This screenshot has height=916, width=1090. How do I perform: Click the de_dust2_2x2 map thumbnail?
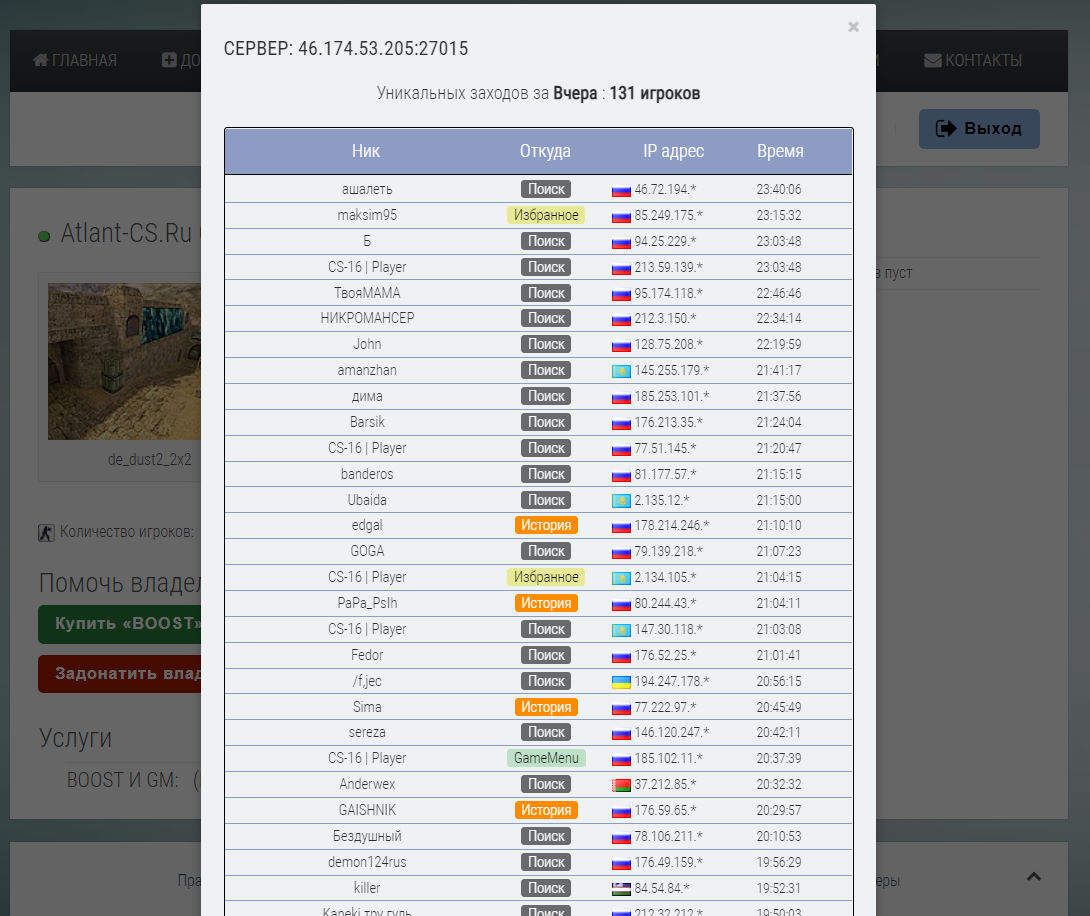pyautogui.click(x=124, y=361)
